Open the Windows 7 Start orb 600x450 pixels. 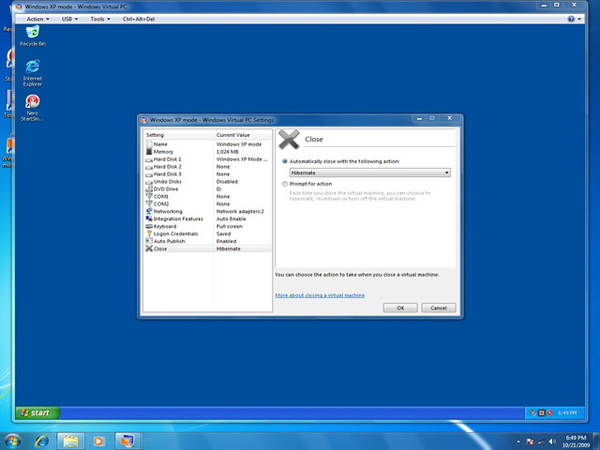[x=13, y=441]
